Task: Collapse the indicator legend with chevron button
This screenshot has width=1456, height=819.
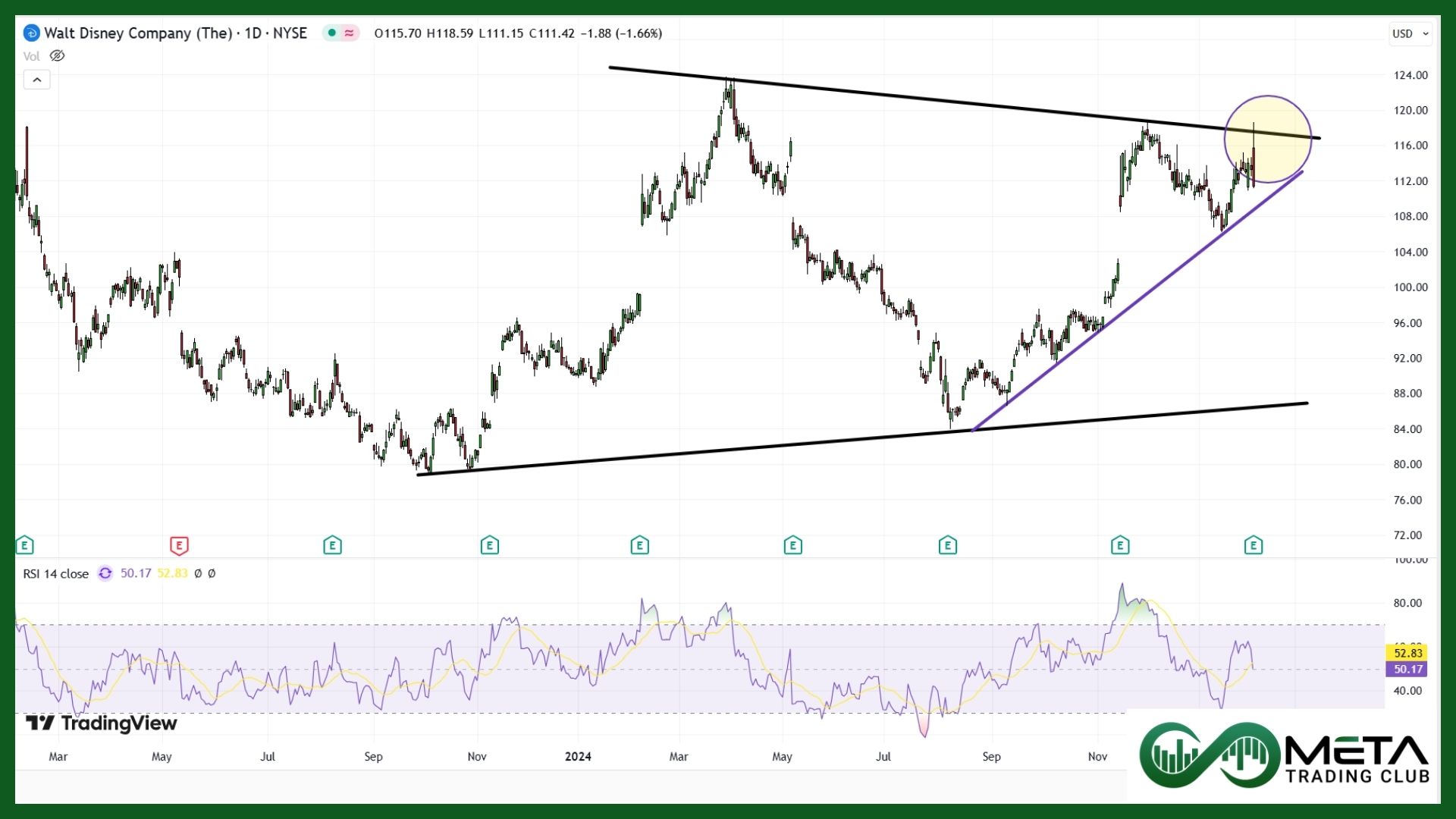Action: 36,80
